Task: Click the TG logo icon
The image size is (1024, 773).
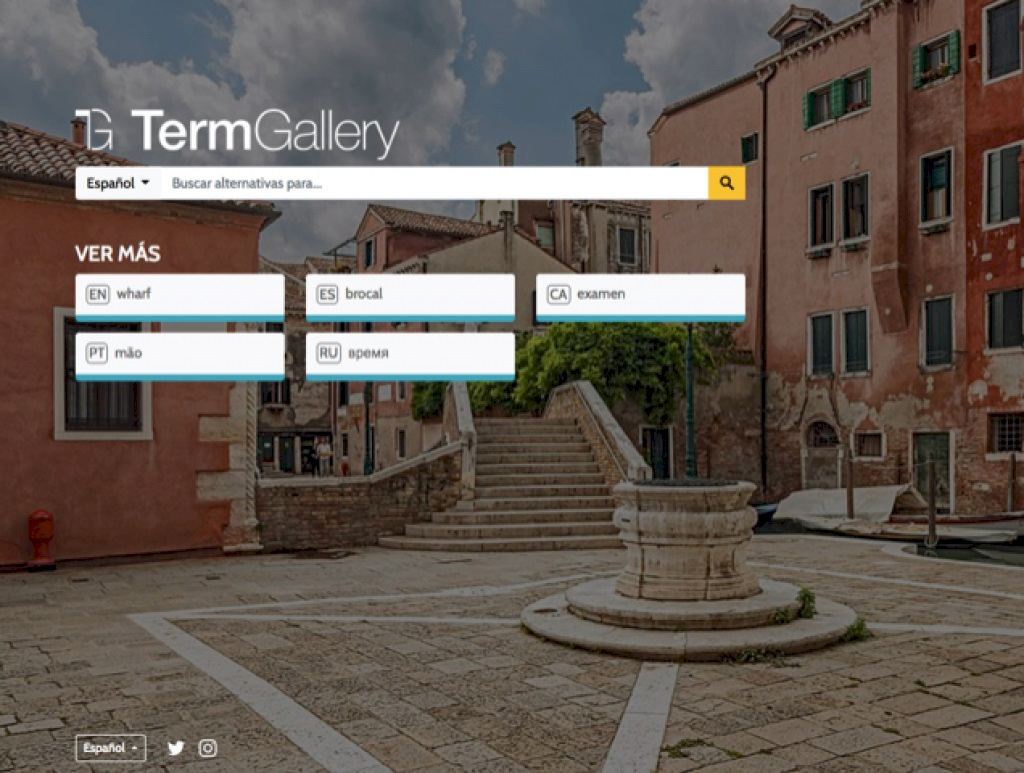Action: [94, 129]
